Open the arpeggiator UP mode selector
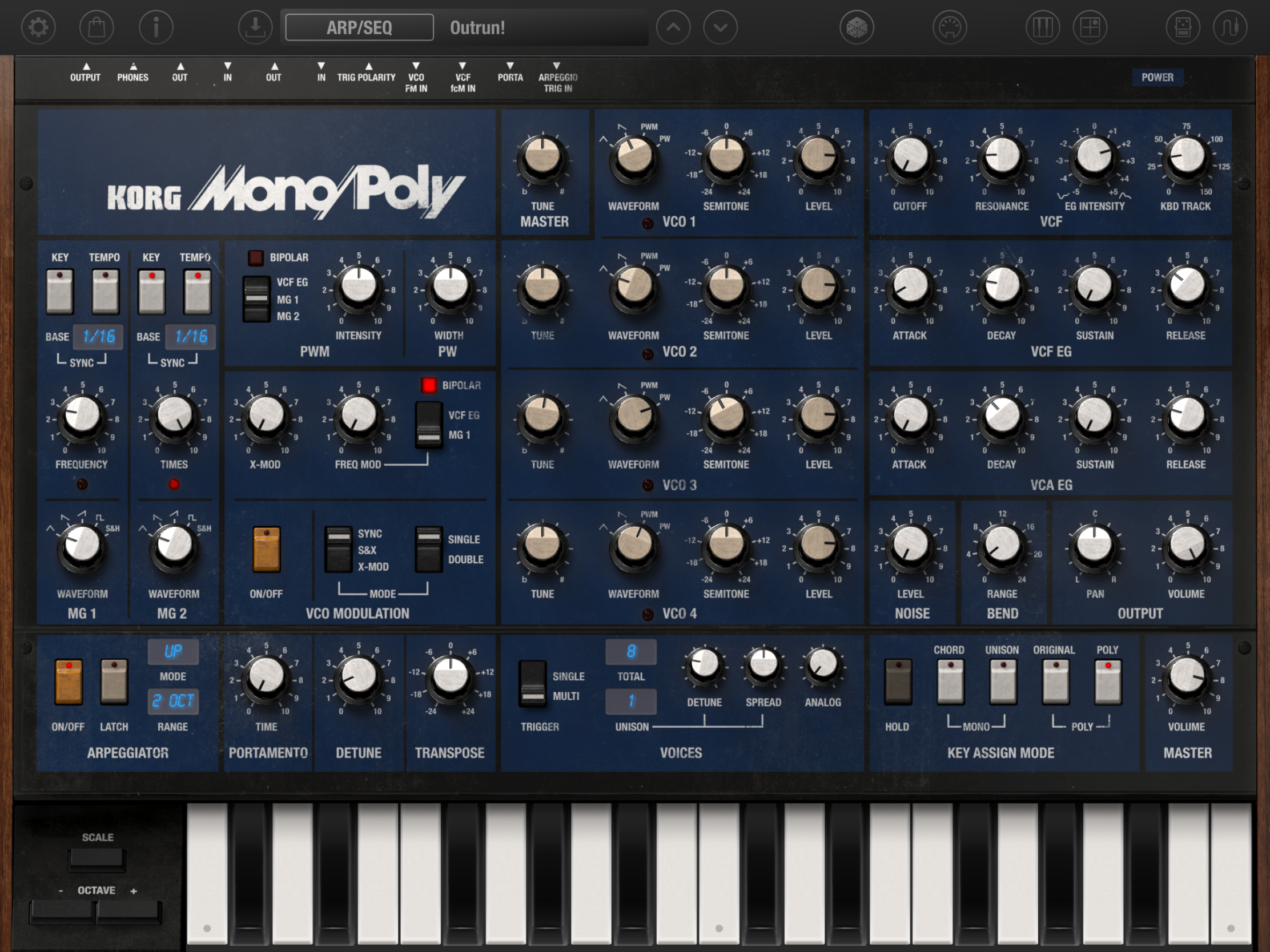This screenshot has height=952, width=1270. 173,651
